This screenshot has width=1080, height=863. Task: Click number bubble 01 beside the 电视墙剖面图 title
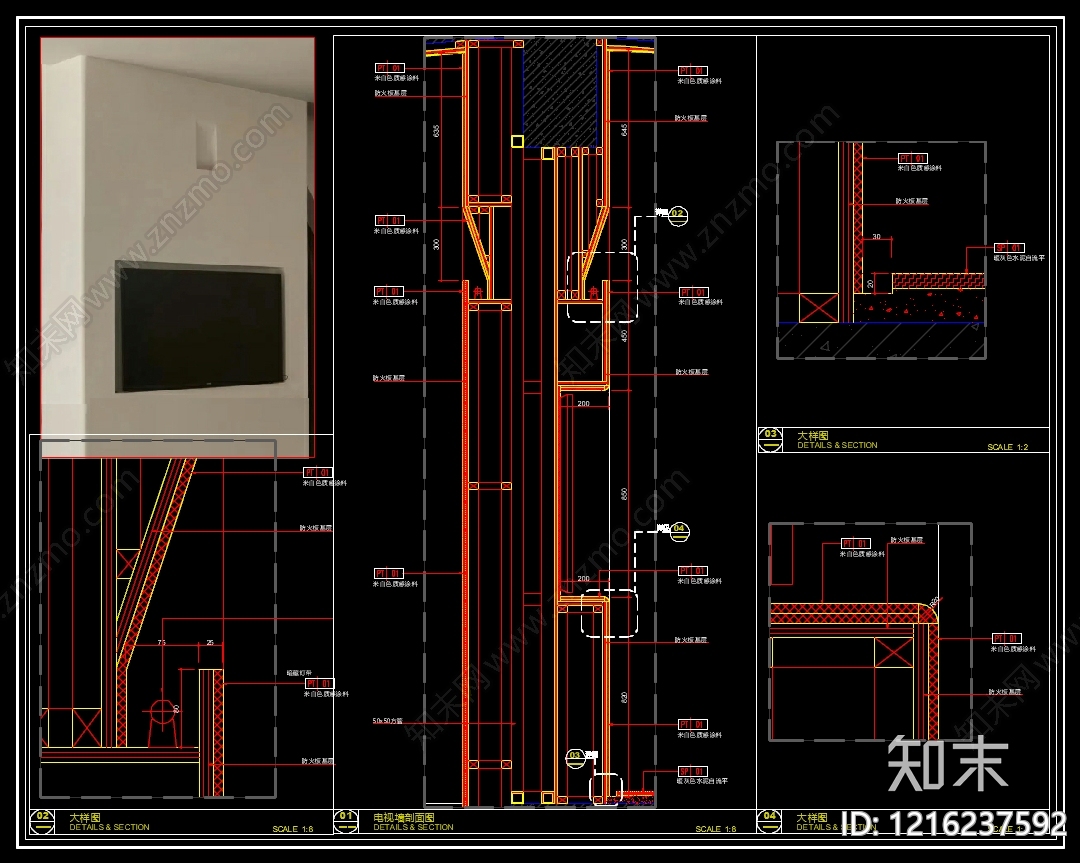point(346,820)
